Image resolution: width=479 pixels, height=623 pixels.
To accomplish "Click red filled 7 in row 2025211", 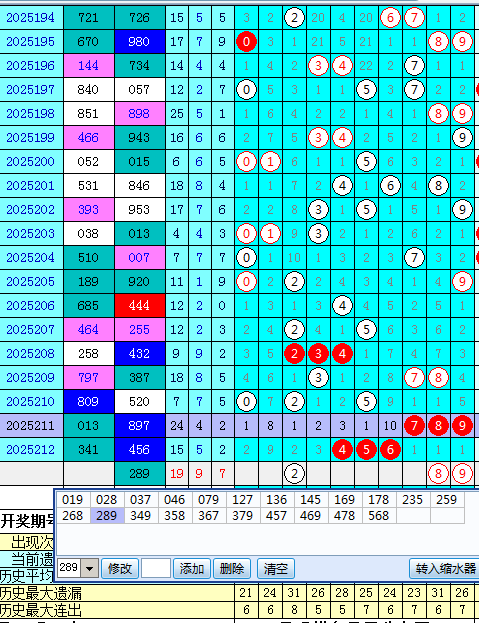I will click(414, 426).
